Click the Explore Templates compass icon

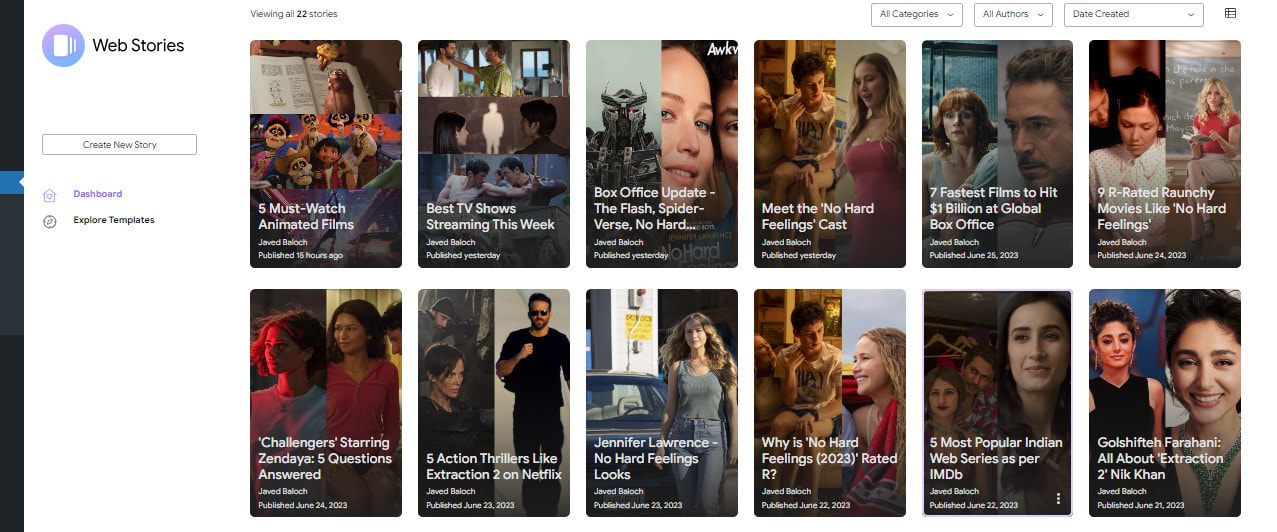click(x=50, y=221)
